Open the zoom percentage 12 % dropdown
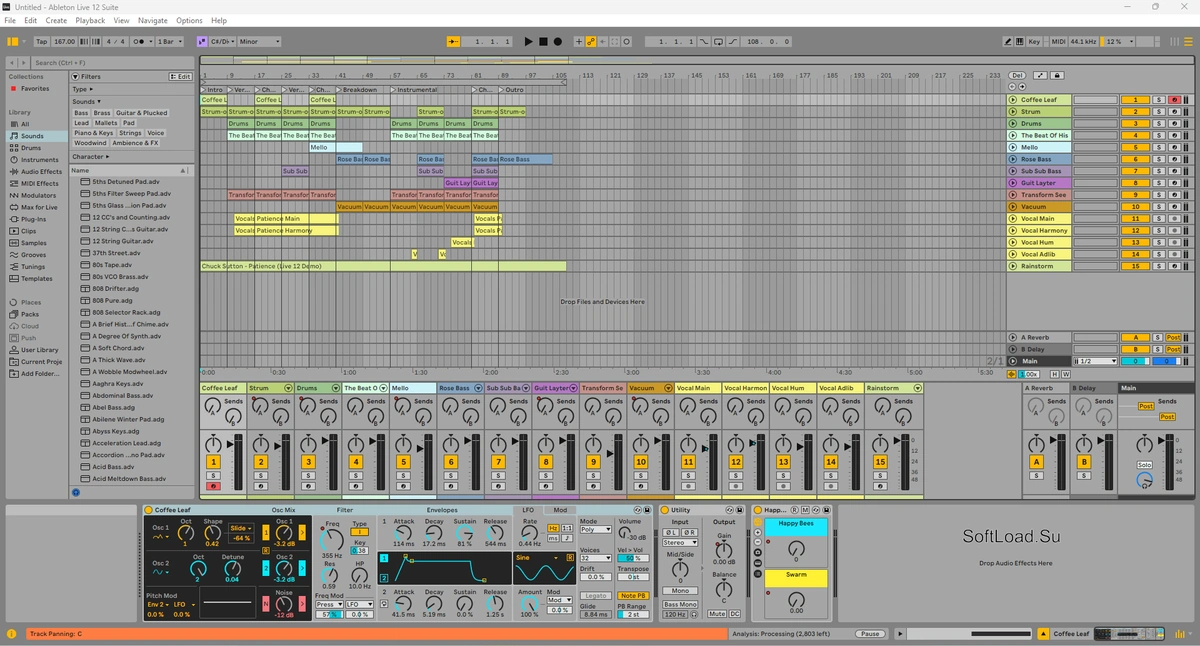 click(x=1118, y=42)
